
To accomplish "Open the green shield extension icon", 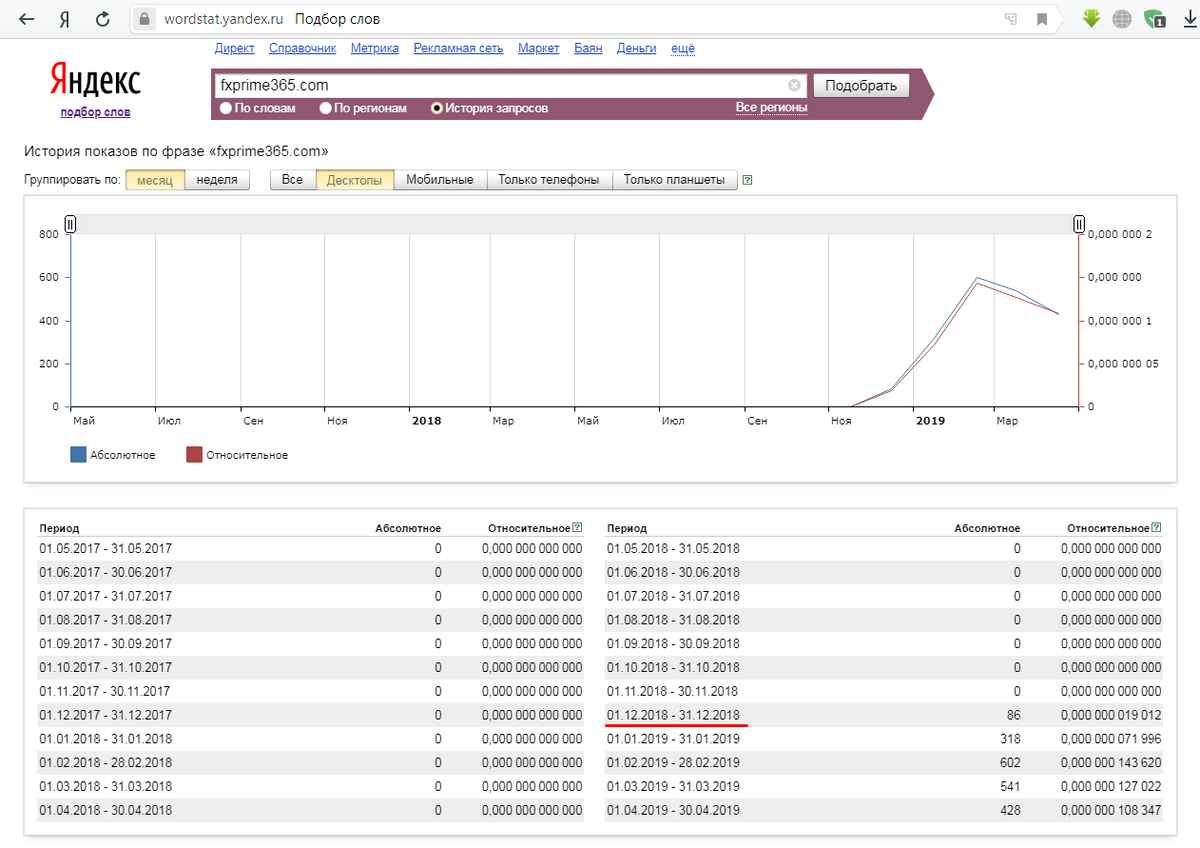I will click(x=1155, y=18).
